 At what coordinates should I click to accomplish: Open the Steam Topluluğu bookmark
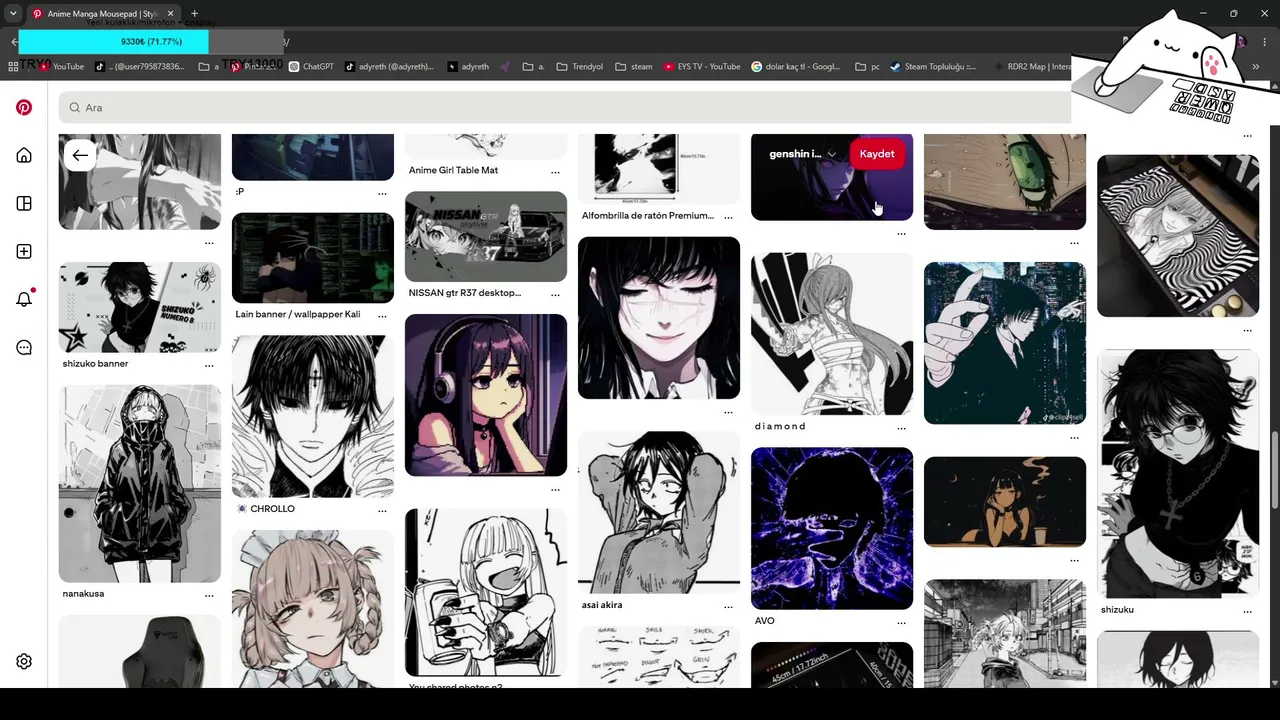[932, 67]
